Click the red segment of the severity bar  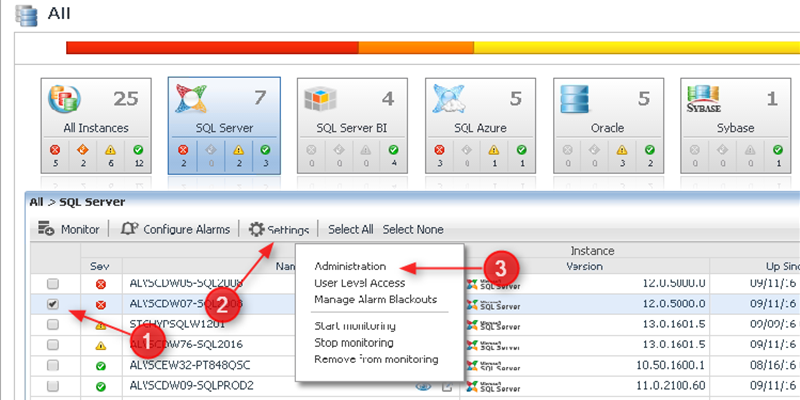212,48
